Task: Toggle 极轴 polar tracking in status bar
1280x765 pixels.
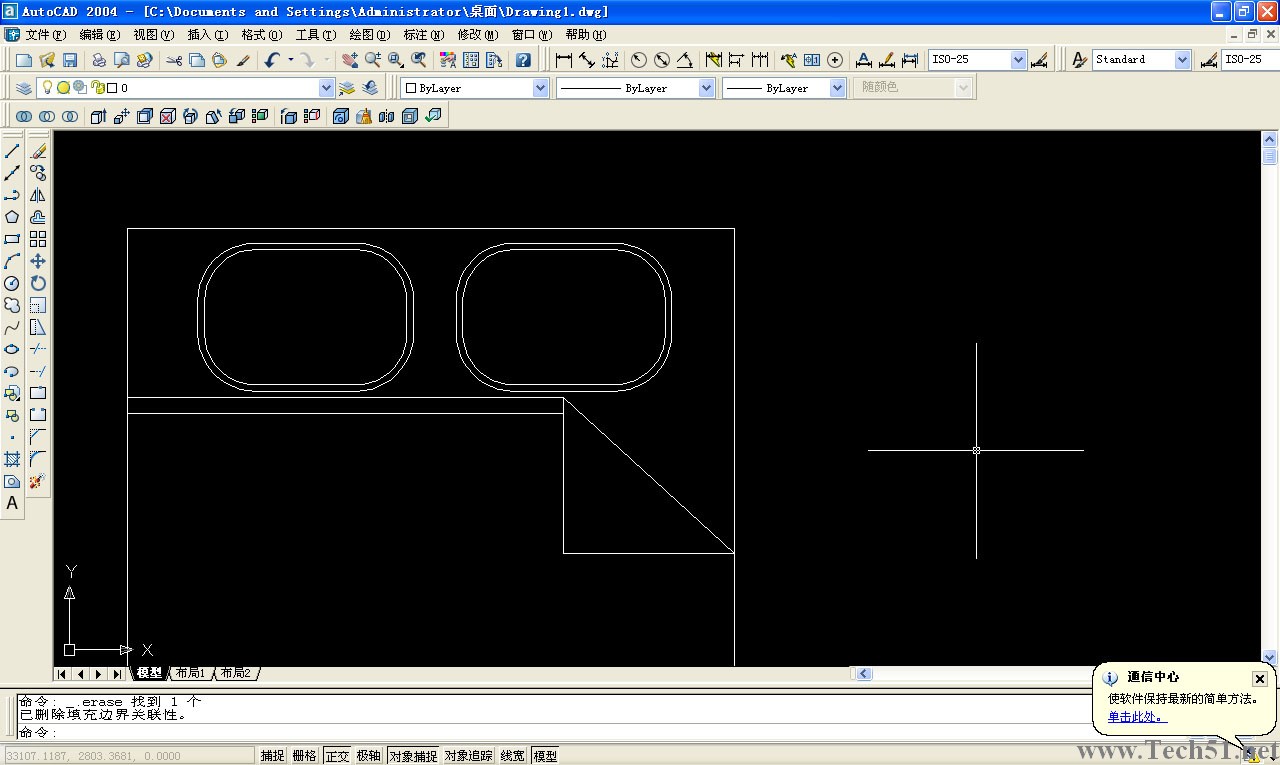Action: (x=369, y=756)
